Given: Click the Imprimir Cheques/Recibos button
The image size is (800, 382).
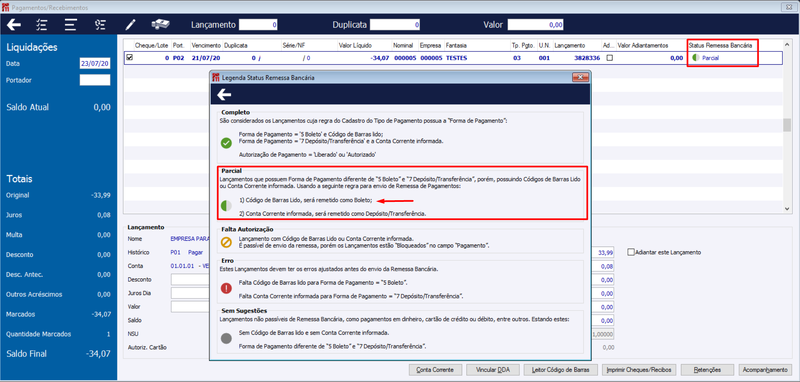Looking at the screenshot, I should (639, 370).
